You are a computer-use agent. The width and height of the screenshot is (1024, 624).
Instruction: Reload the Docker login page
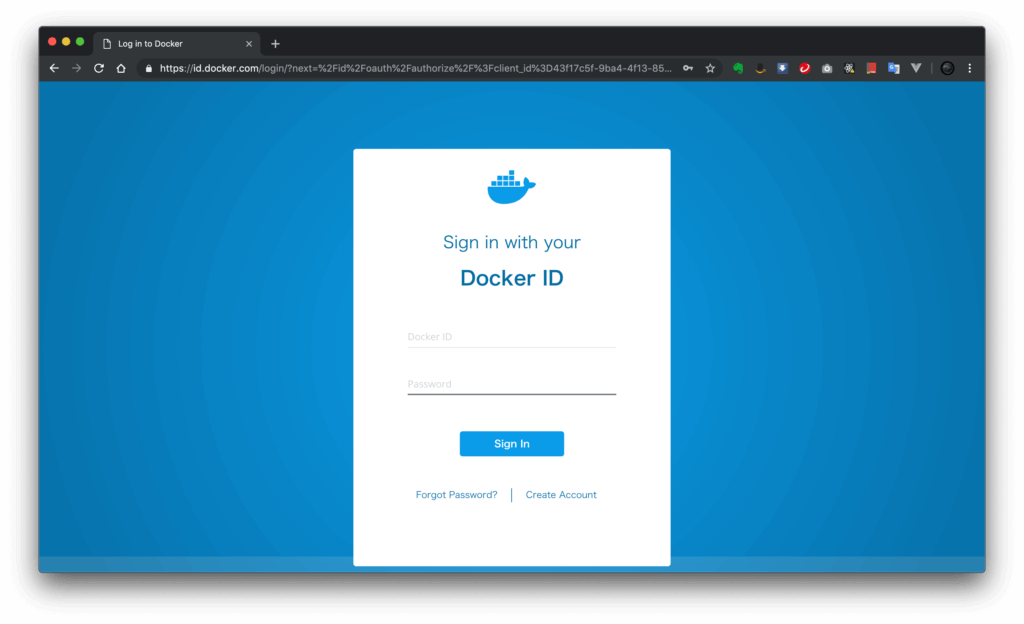point(99,68)
